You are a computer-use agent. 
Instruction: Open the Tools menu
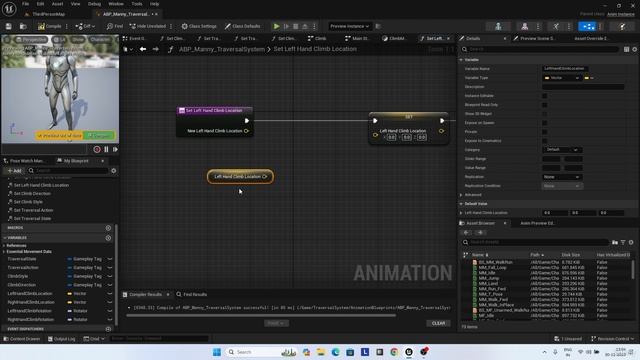(x=137, y=4)
